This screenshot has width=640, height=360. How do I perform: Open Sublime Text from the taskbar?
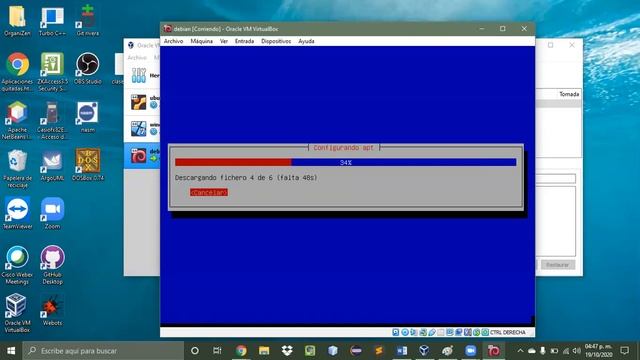point(379,351)
